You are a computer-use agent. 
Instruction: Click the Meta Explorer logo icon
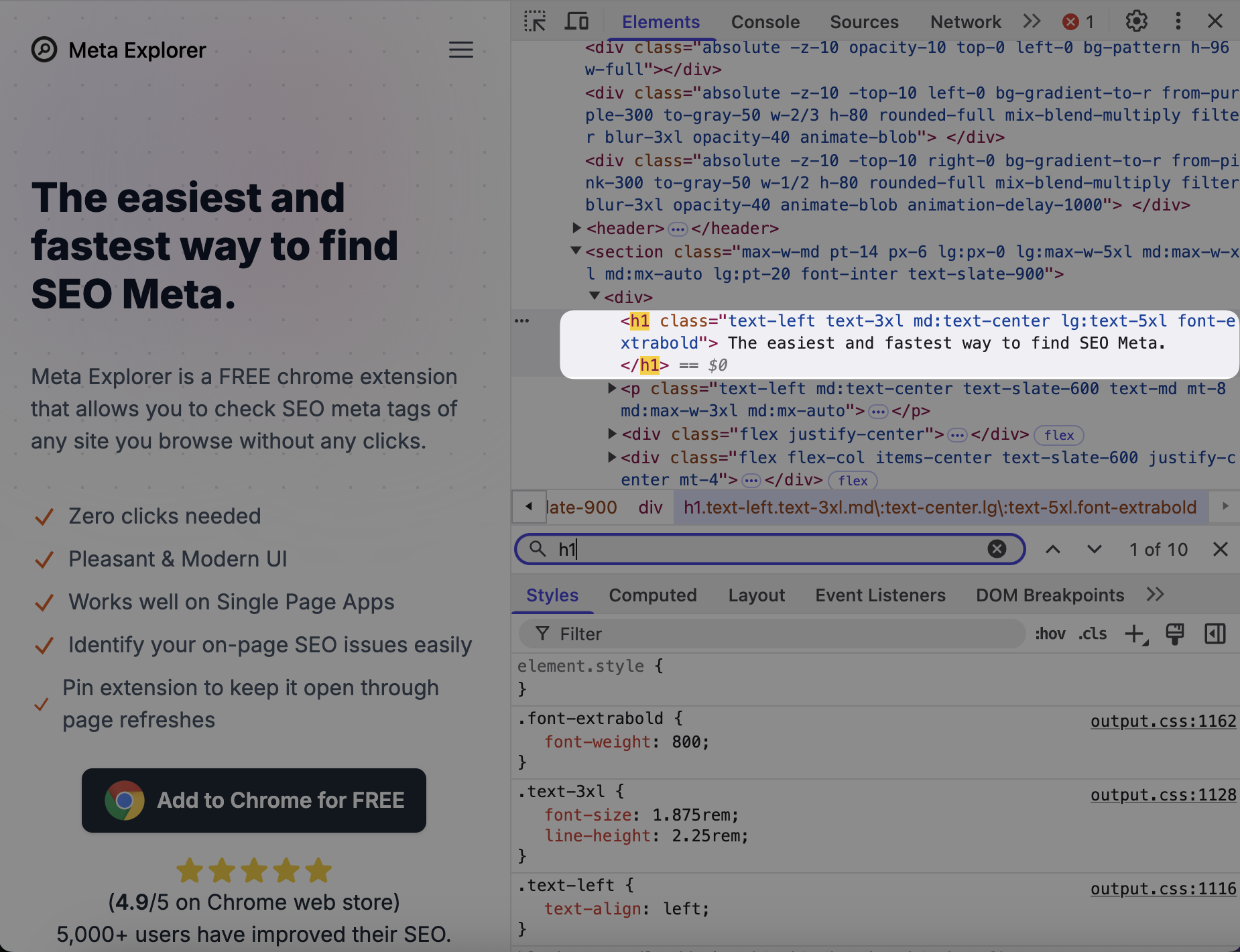(x=44, y=50)
